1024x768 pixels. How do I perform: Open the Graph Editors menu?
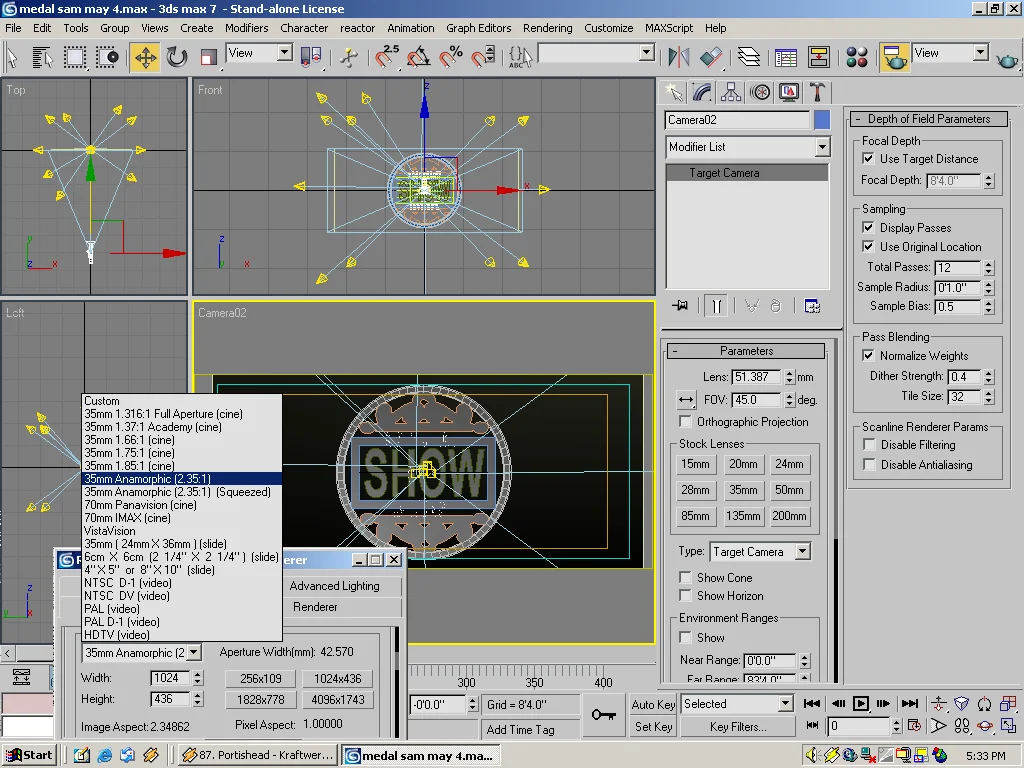click(478, 28)
